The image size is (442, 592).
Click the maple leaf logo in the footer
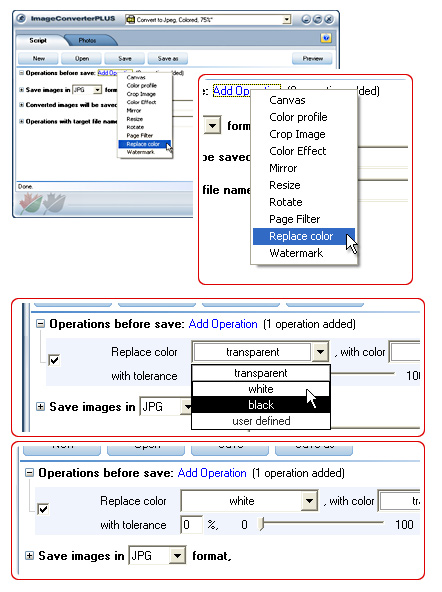[43, 204]
